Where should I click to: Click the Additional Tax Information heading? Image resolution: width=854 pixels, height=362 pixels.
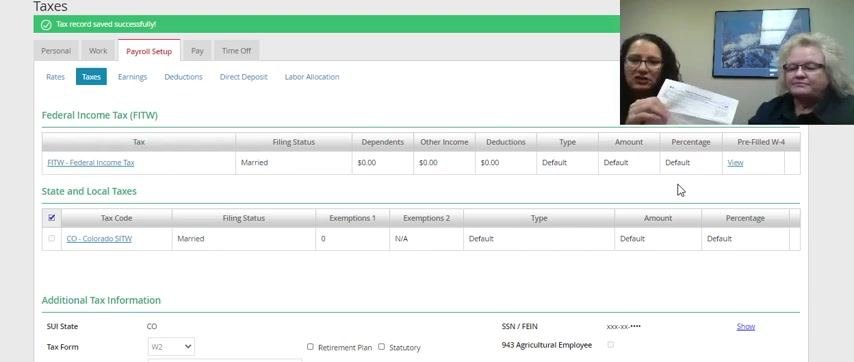pyautogui.click(x=101, y=300)
